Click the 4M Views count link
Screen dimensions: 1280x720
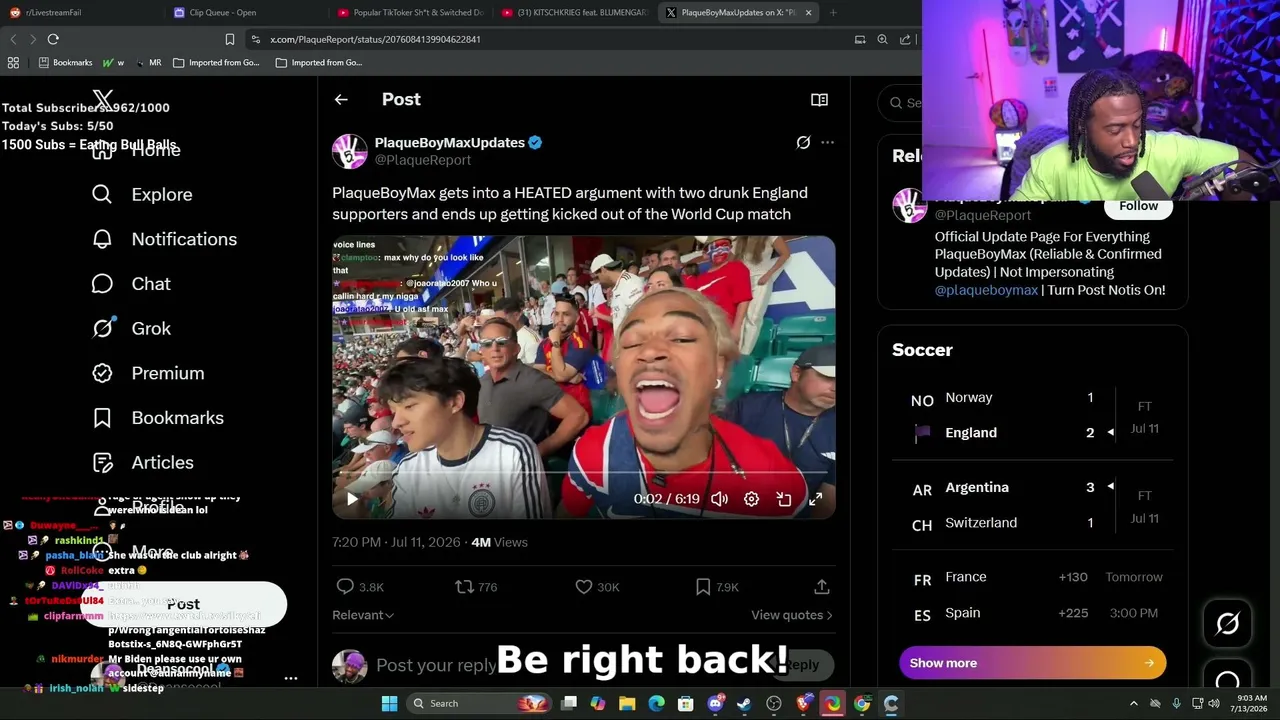(x=499, y=542)
